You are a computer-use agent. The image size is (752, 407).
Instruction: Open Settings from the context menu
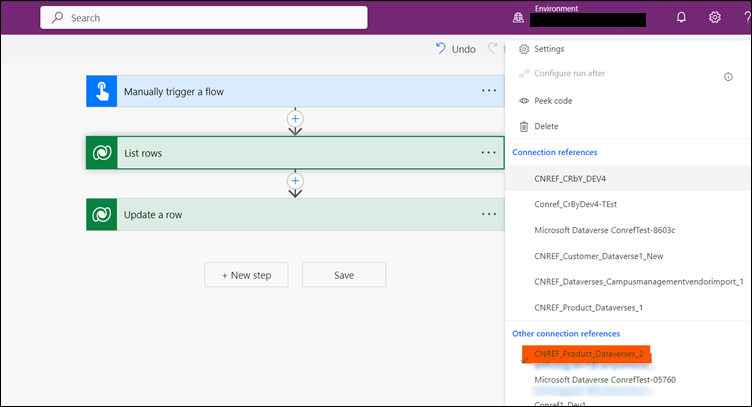(549, 49)
